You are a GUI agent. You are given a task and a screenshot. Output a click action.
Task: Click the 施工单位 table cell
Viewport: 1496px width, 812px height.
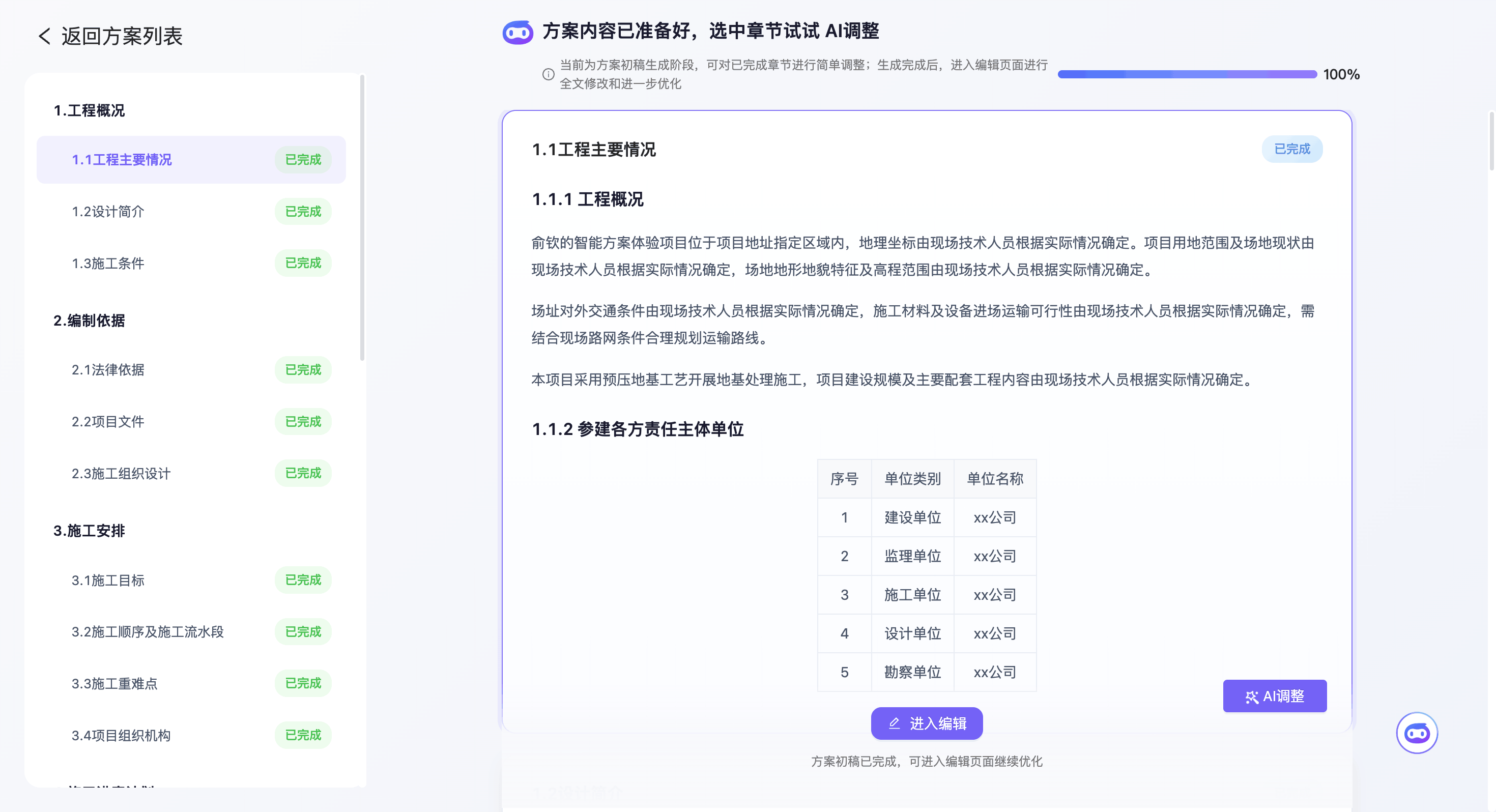(x=912, y=595)
